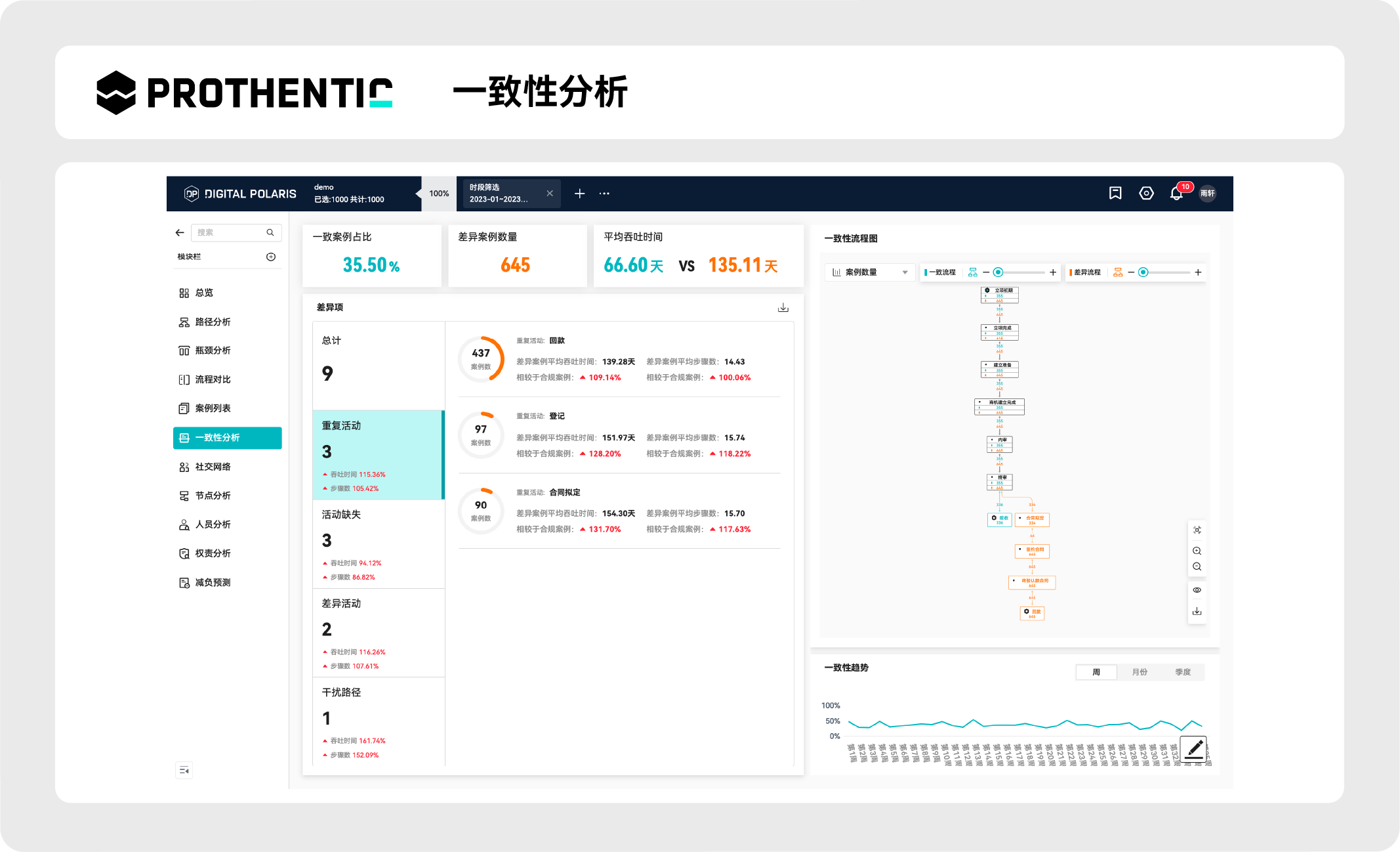Click the sidebar 搜索 input field
The width and height of the screenshot is (1400, 852).
pyautogui.click(x=230, y=232)
